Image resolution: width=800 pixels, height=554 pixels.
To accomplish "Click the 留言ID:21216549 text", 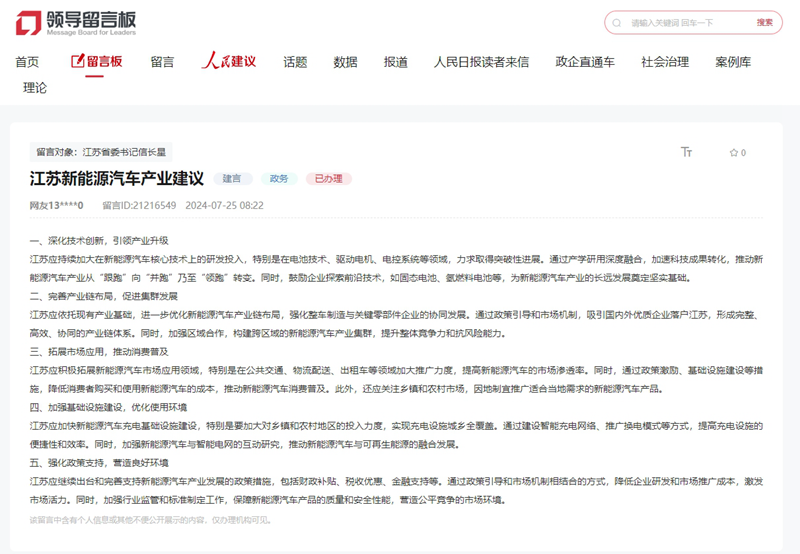I will pyautogui.click(x=139, y=206).
